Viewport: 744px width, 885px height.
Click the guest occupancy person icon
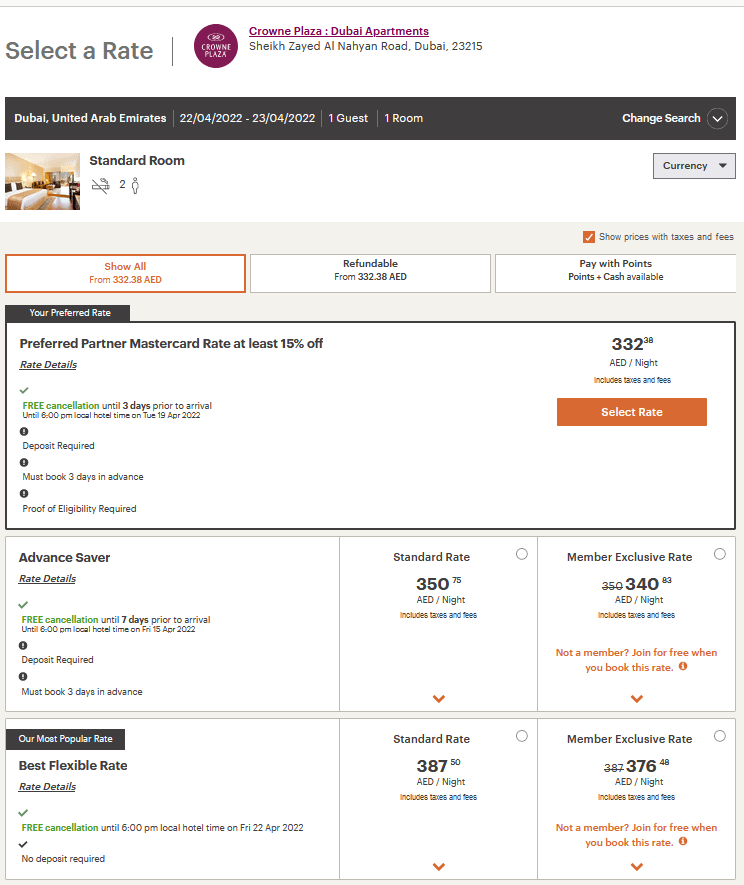[135, 185]
